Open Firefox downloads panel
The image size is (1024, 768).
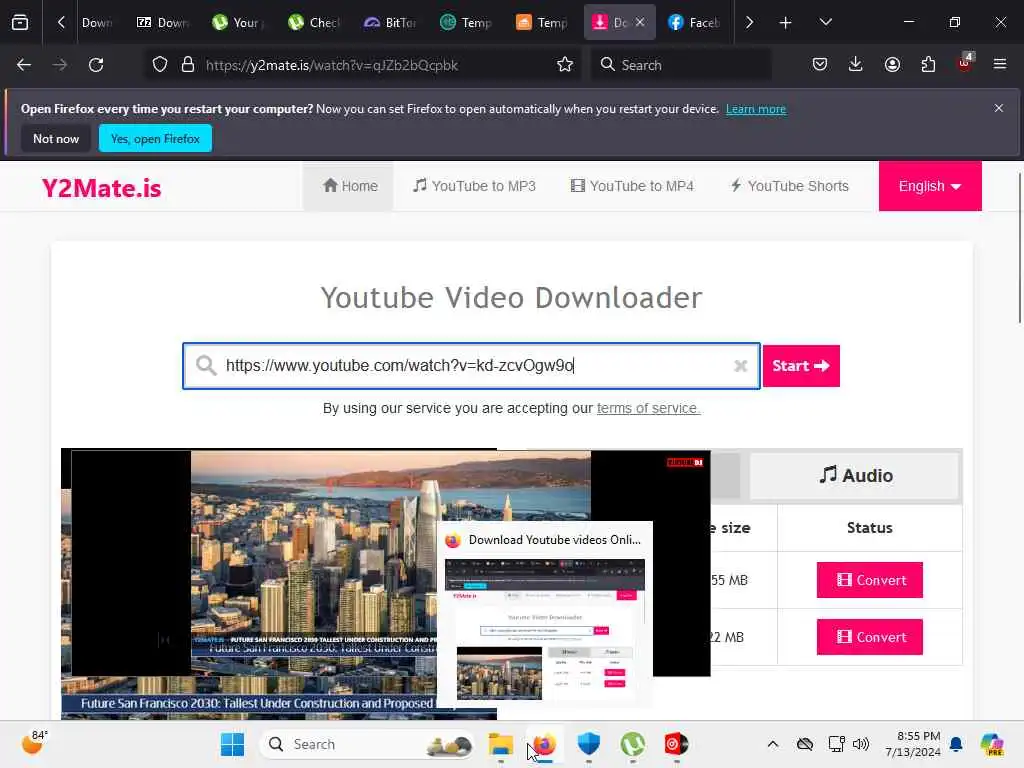(856, 65)
